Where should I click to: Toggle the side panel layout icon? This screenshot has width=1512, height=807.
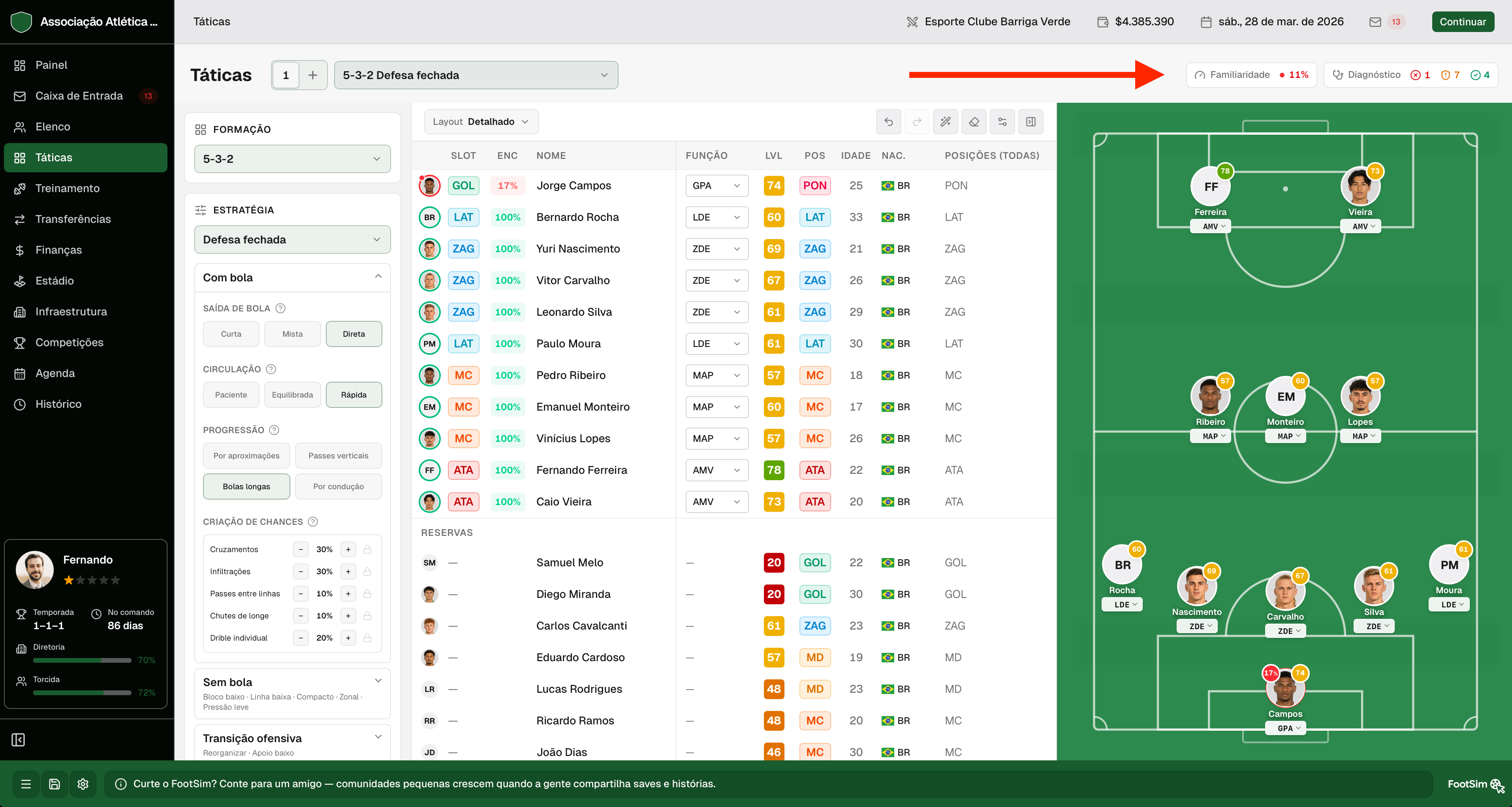[1031, 122]
